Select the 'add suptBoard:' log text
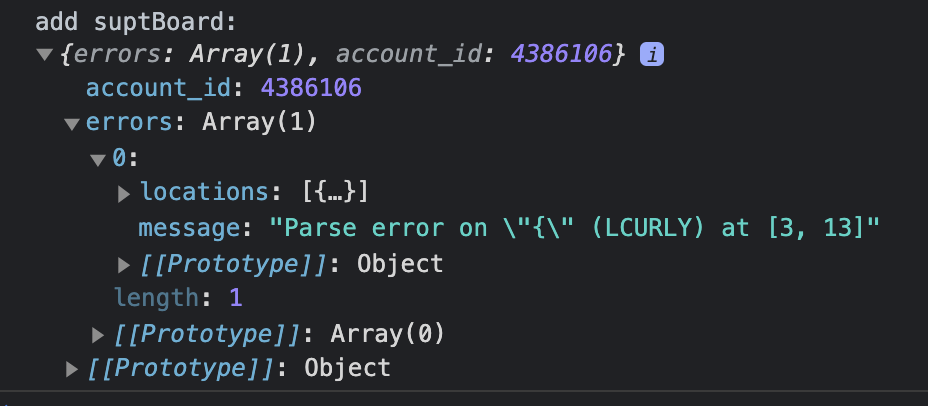The height and width of the screenshot is (406, 928). (136, 23)
